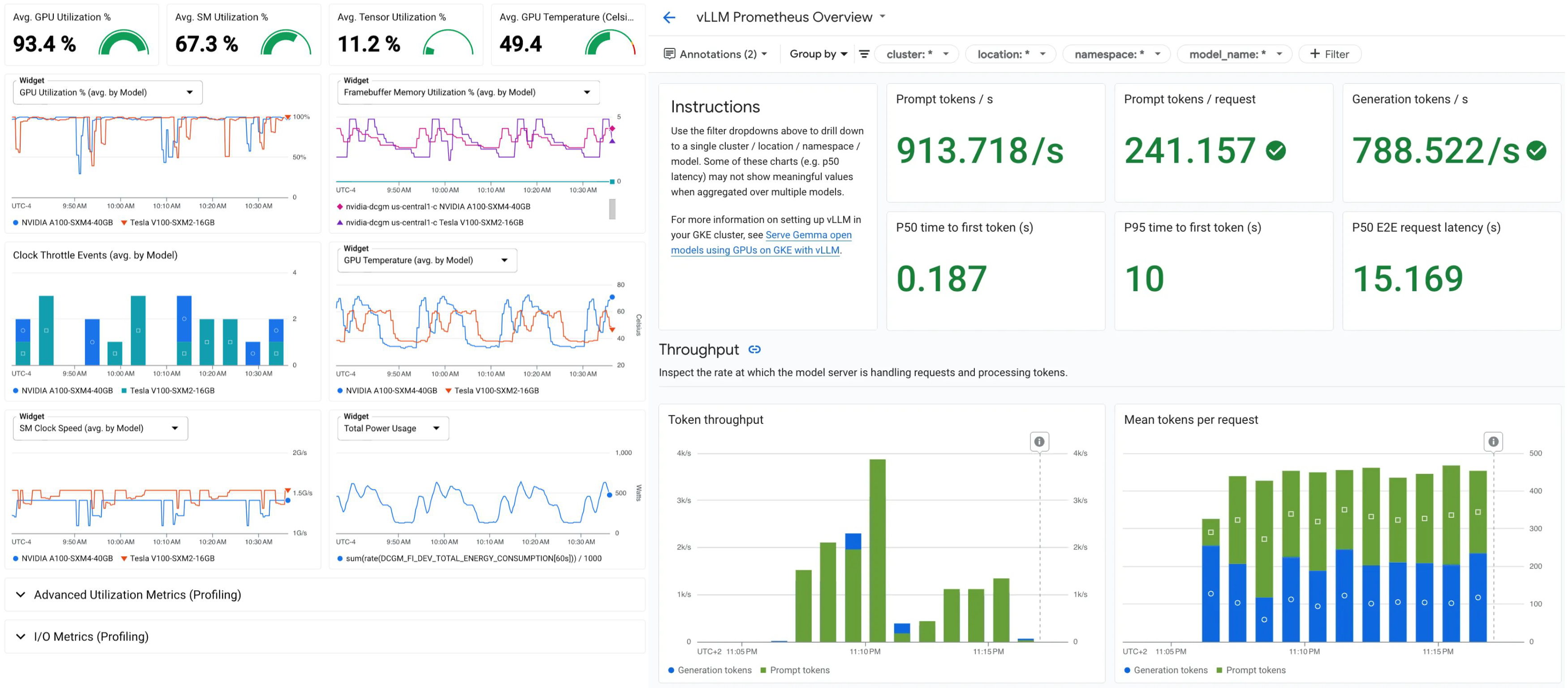Click green checkmark next to Generation tokens value
This screenshot has height=688, width=1568.
tap(1536, 150)
